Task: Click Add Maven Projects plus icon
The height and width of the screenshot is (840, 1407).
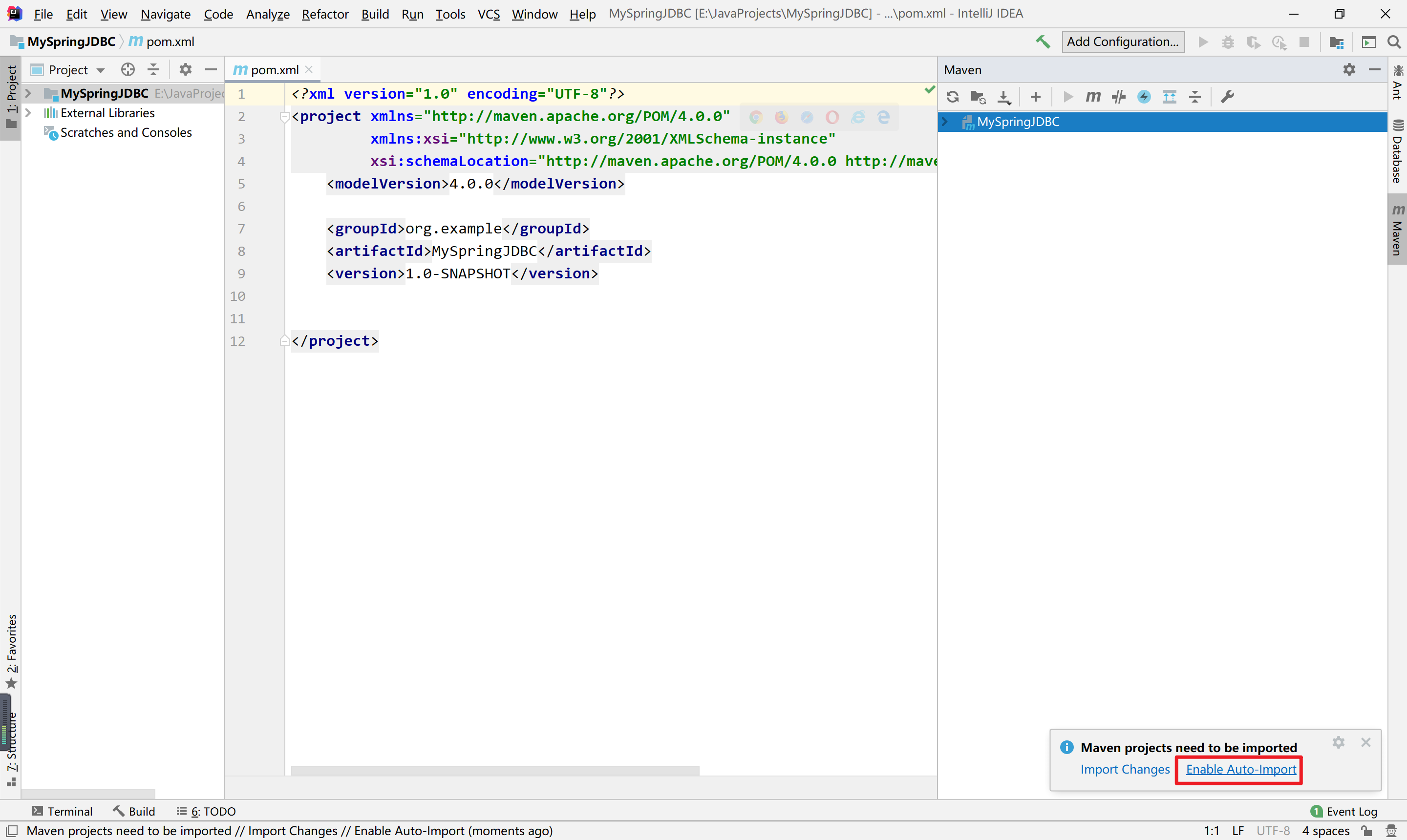Action: click(x=1036, y=97)
